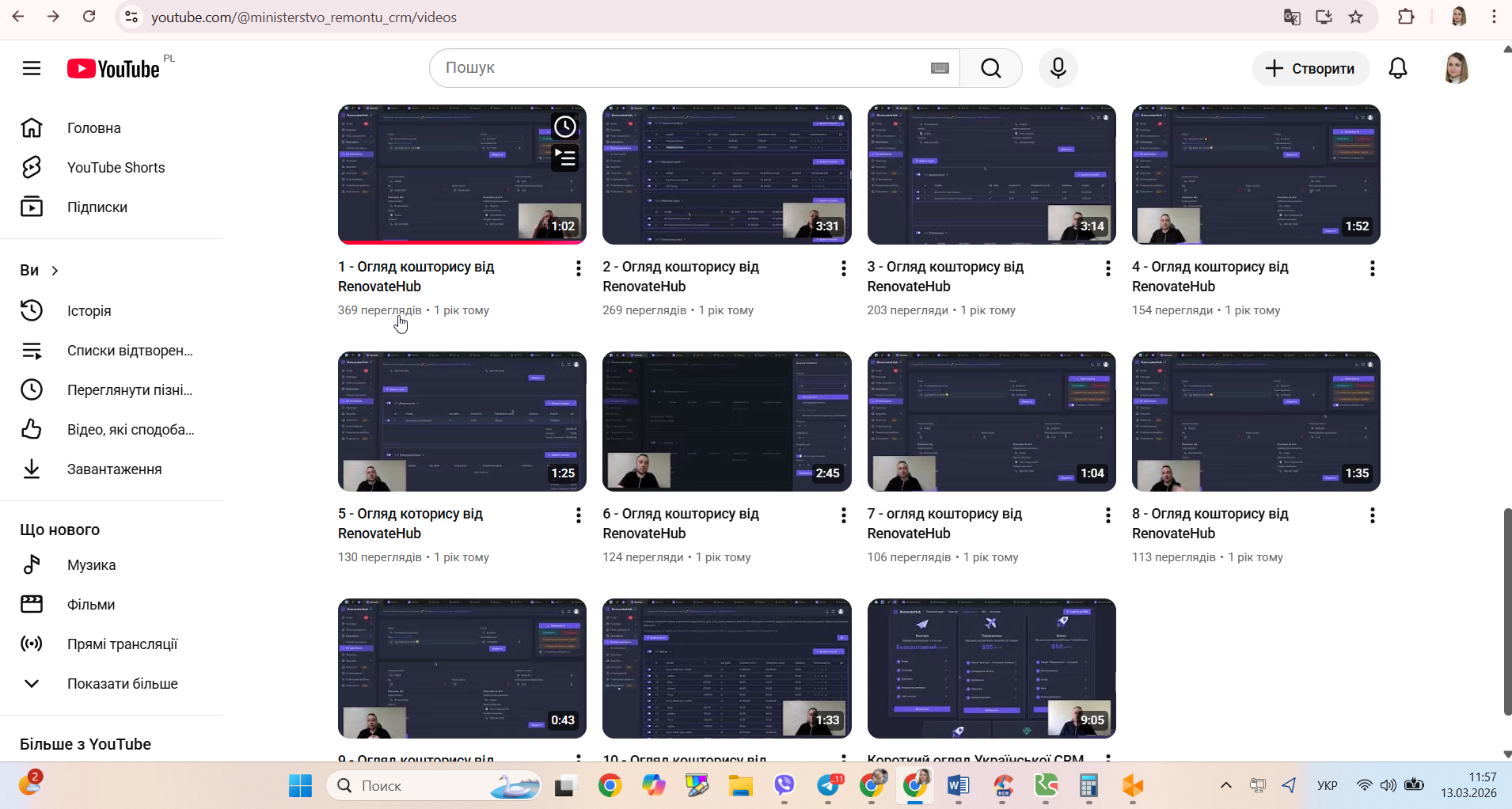Open Word from the taskbar
Image resolution: width=1512 pixels, height=809 pixels.
(958, 786)
